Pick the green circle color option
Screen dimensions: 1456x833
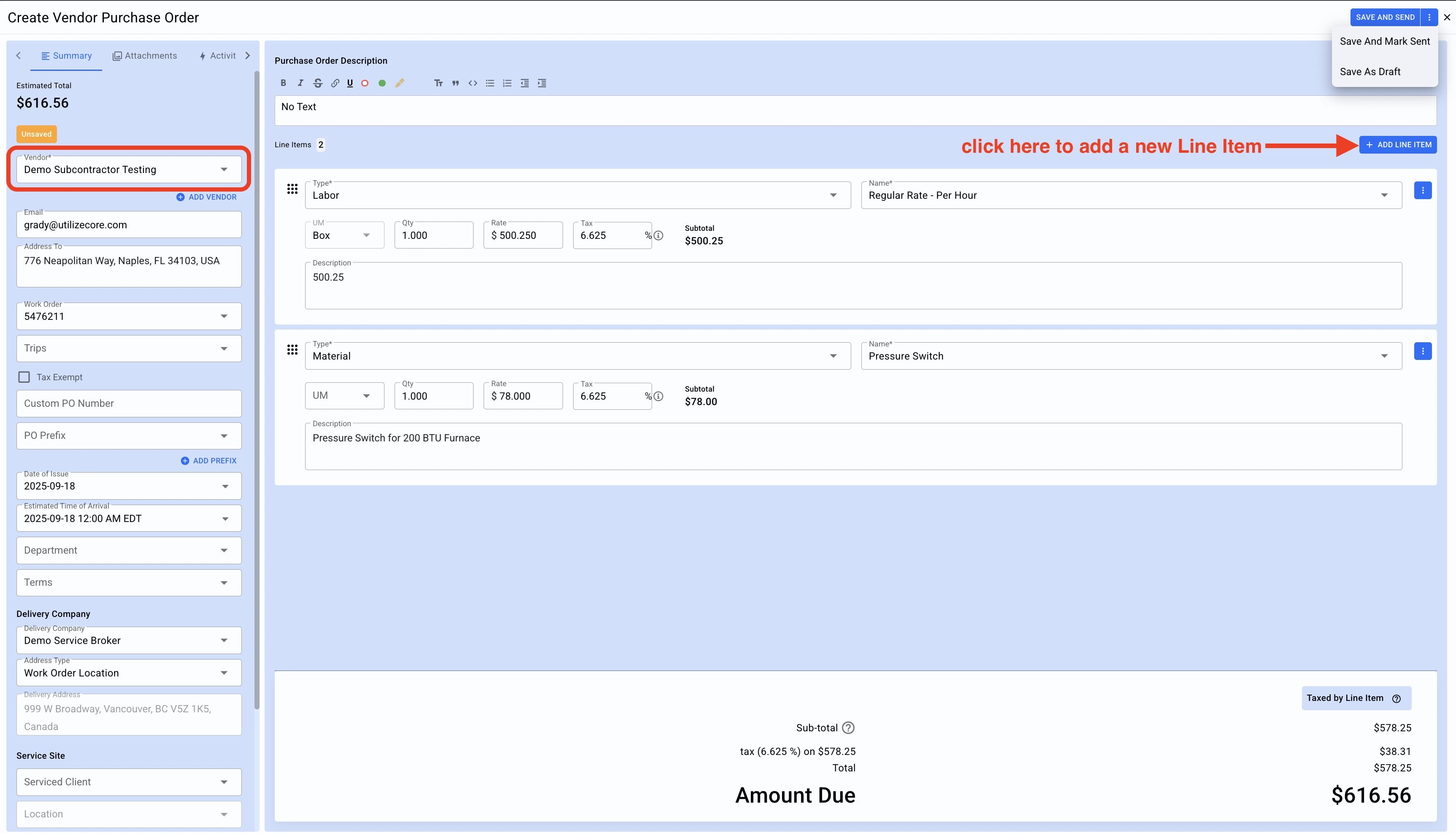382,83
